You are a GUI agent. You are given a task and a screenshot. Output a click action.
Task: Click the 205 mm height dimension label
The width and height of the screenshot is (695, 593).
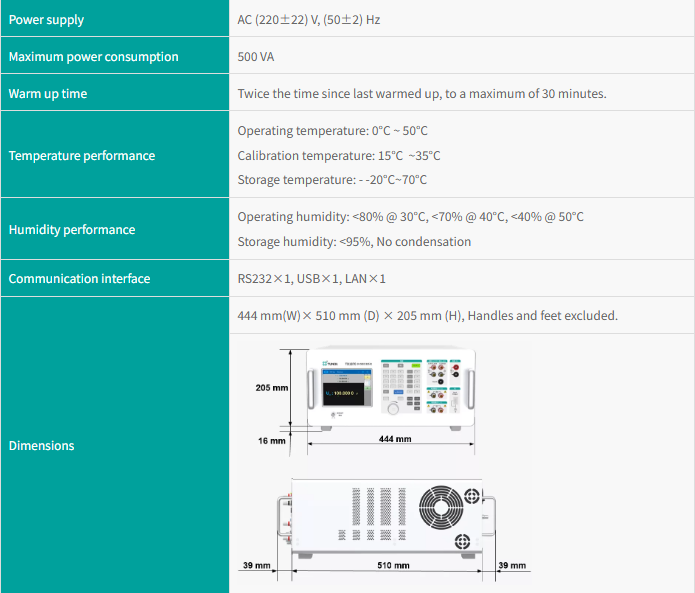click(271, 387)
